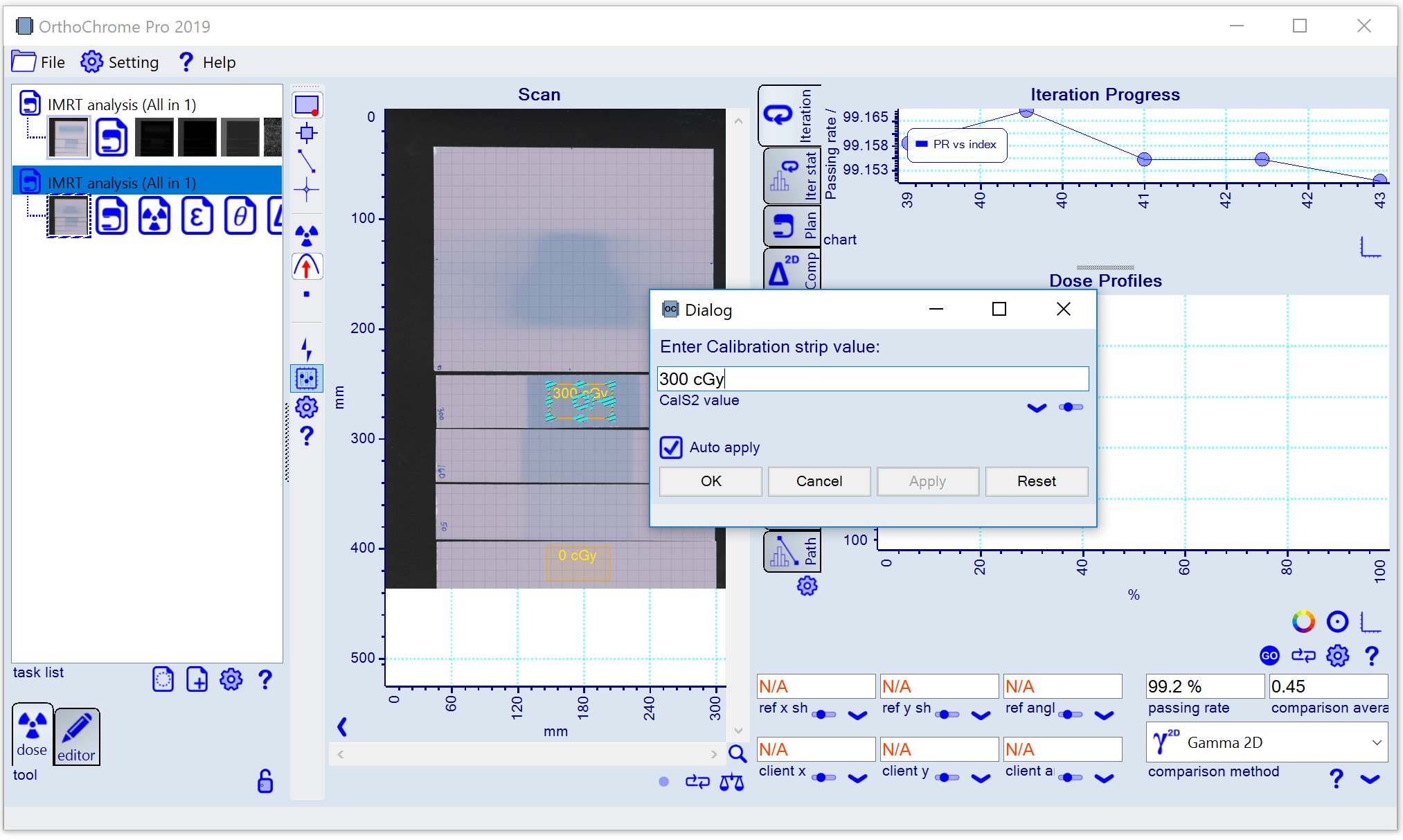This screenshot has height=840, width=1403.
Task: Click the scan magnifier search icon
Action: 738,753
